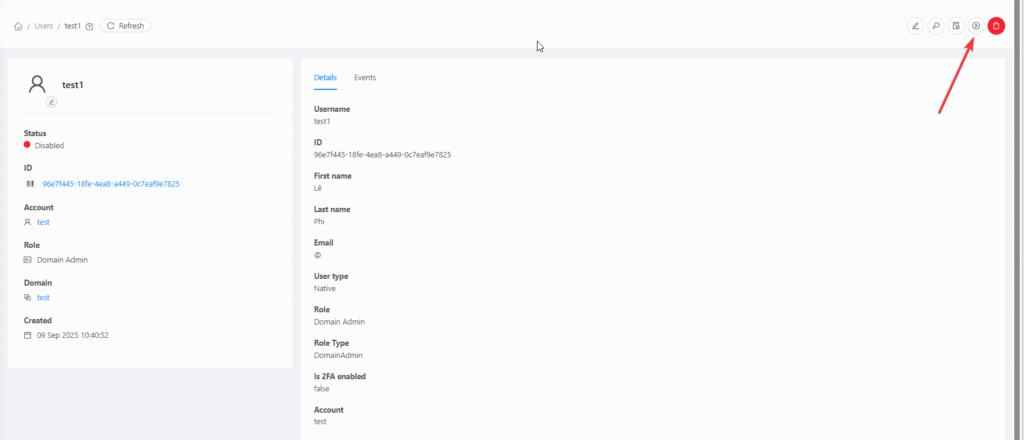Open the test domain link

tap(43, 297)
